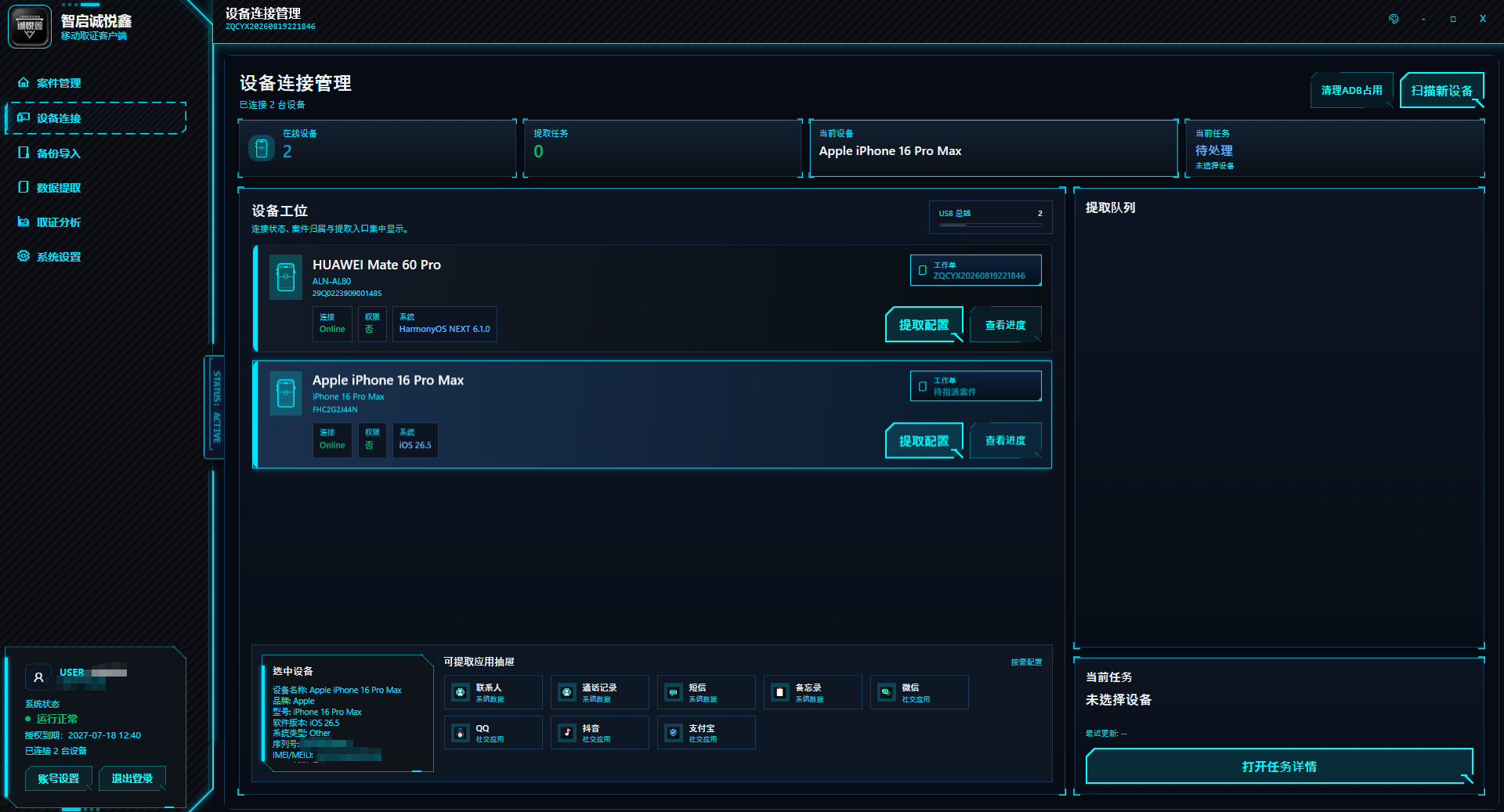Viewport: 1504px width, 812px height.
Task: Click the 退出登录 button
Action: [132, 778]
